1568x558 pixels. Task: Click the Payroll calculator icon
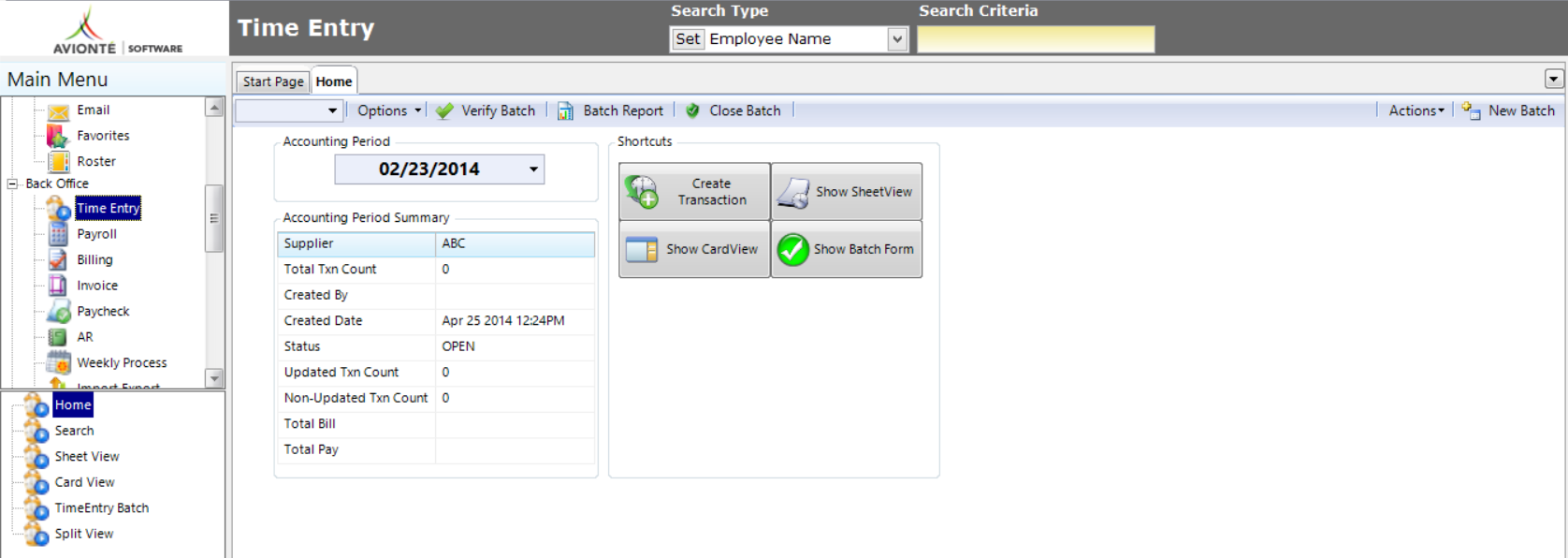click(58, 234)
